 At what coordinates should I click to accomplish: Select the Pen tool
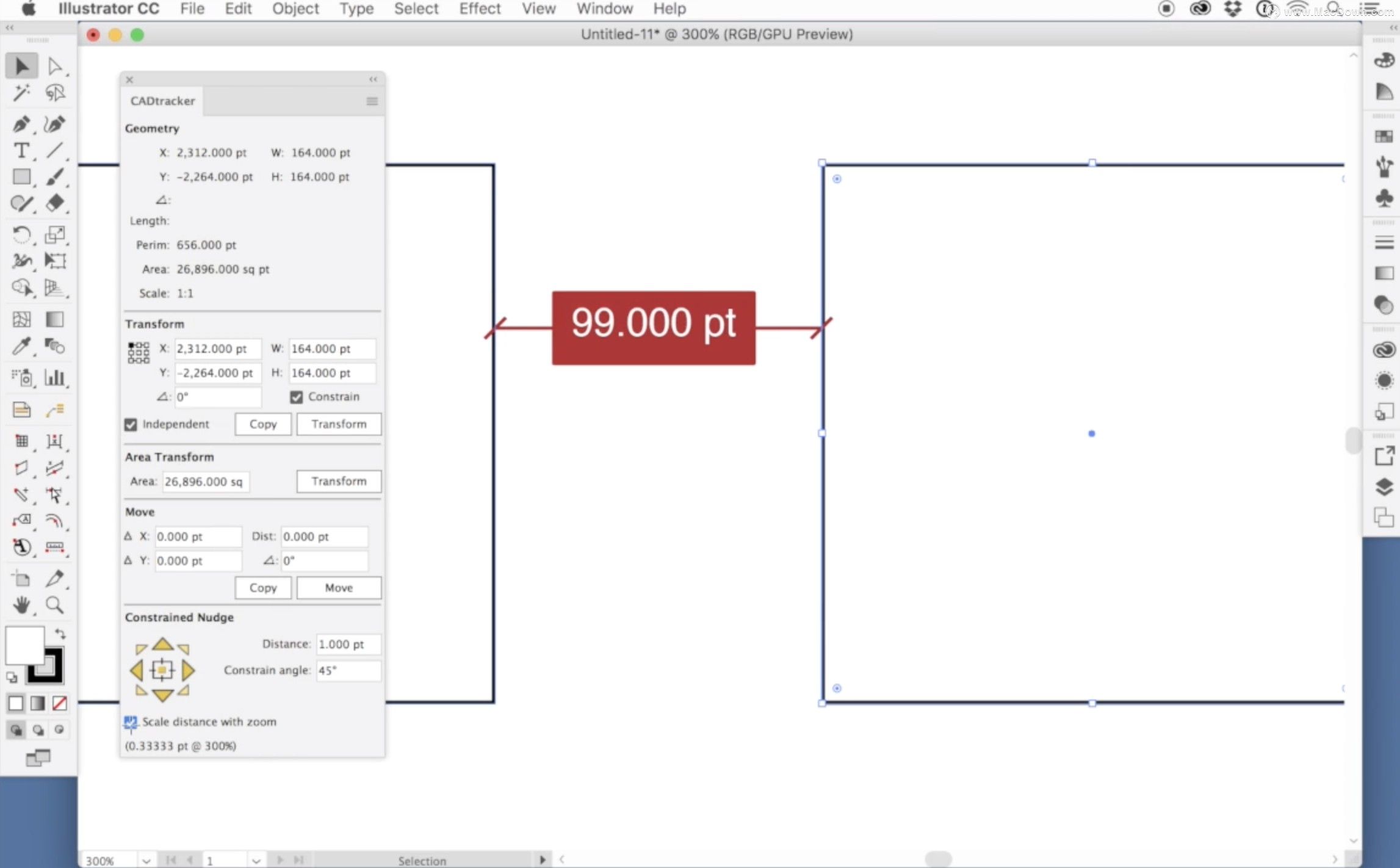[x=21, y=124]
